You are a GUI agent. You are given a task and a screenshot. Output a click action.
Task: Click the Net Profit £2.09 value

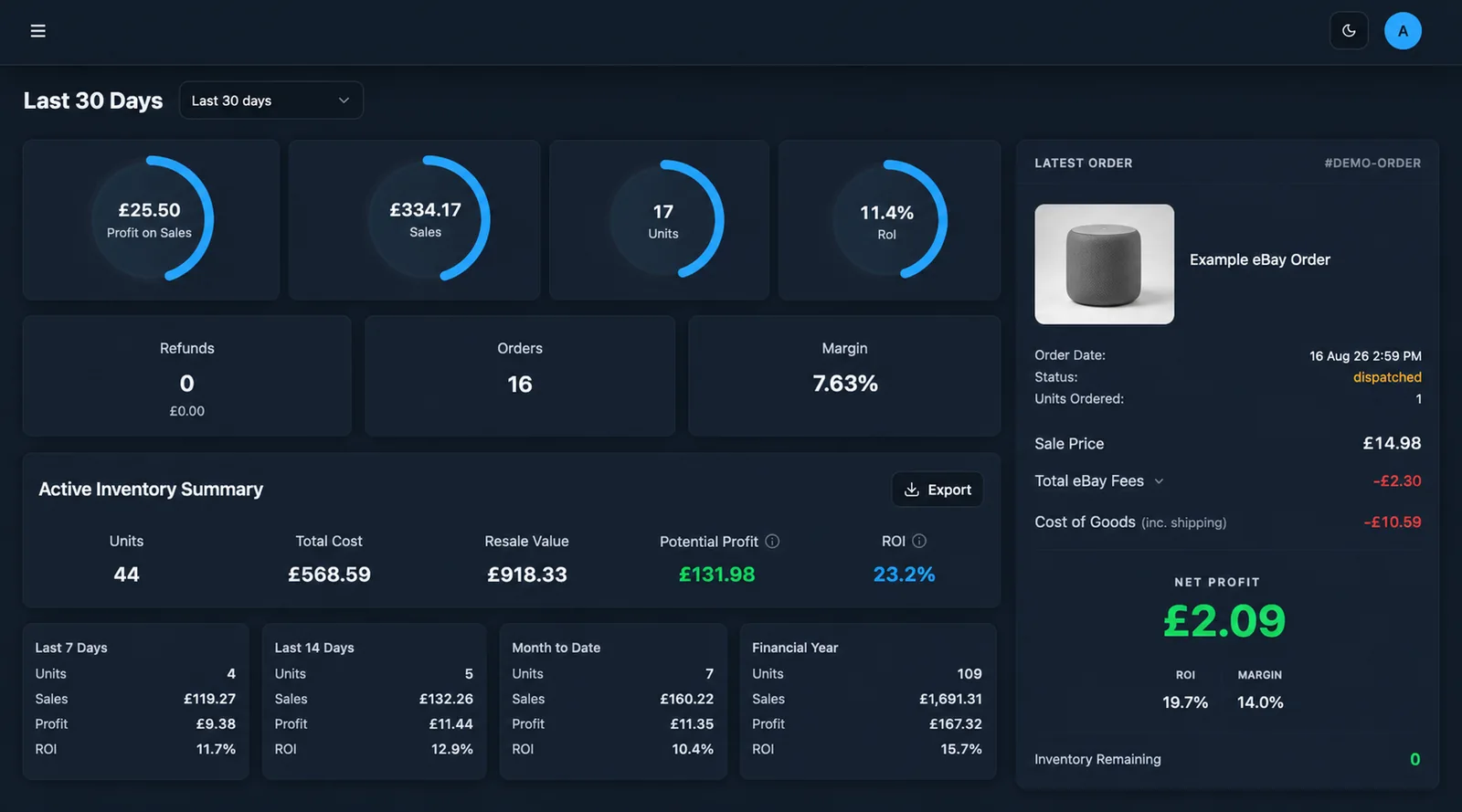coord(1224,621)
